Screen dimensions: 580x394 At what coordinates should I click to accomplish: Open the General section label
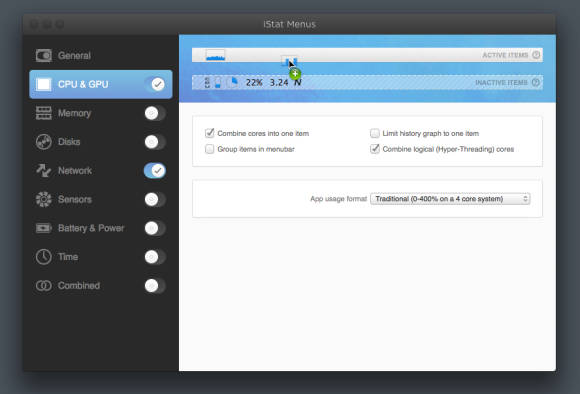[x=74, y=55]
